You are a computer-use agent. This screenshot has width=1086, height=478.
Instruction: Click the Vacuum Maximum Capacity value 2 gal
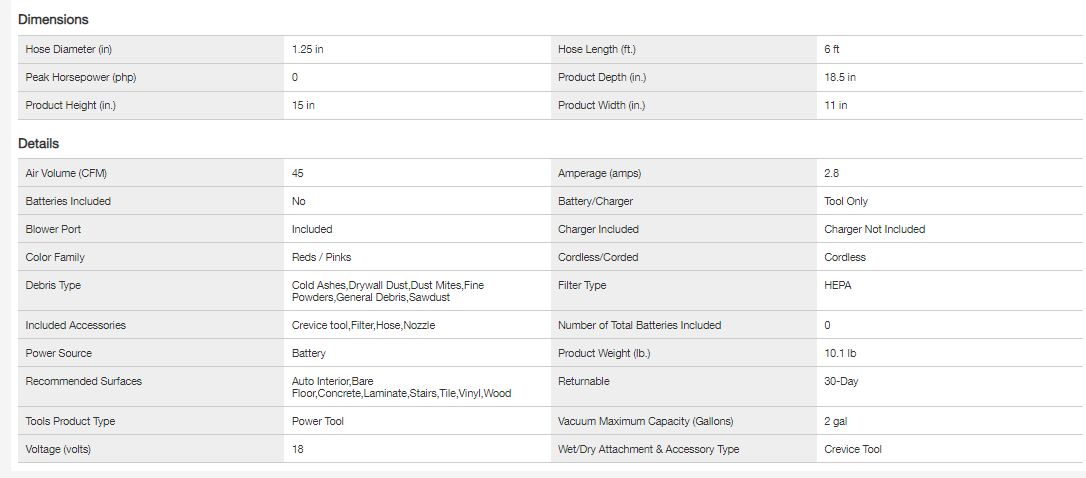(837, 421)
